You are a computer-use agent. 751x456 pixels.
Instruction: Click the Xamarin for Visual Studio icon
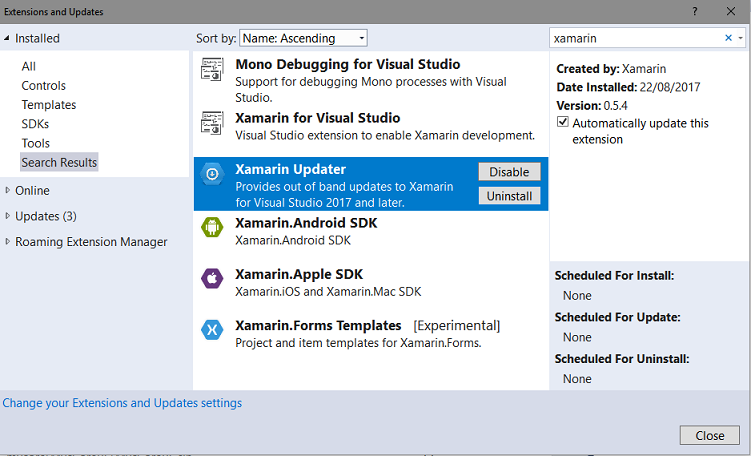[212, 123]
